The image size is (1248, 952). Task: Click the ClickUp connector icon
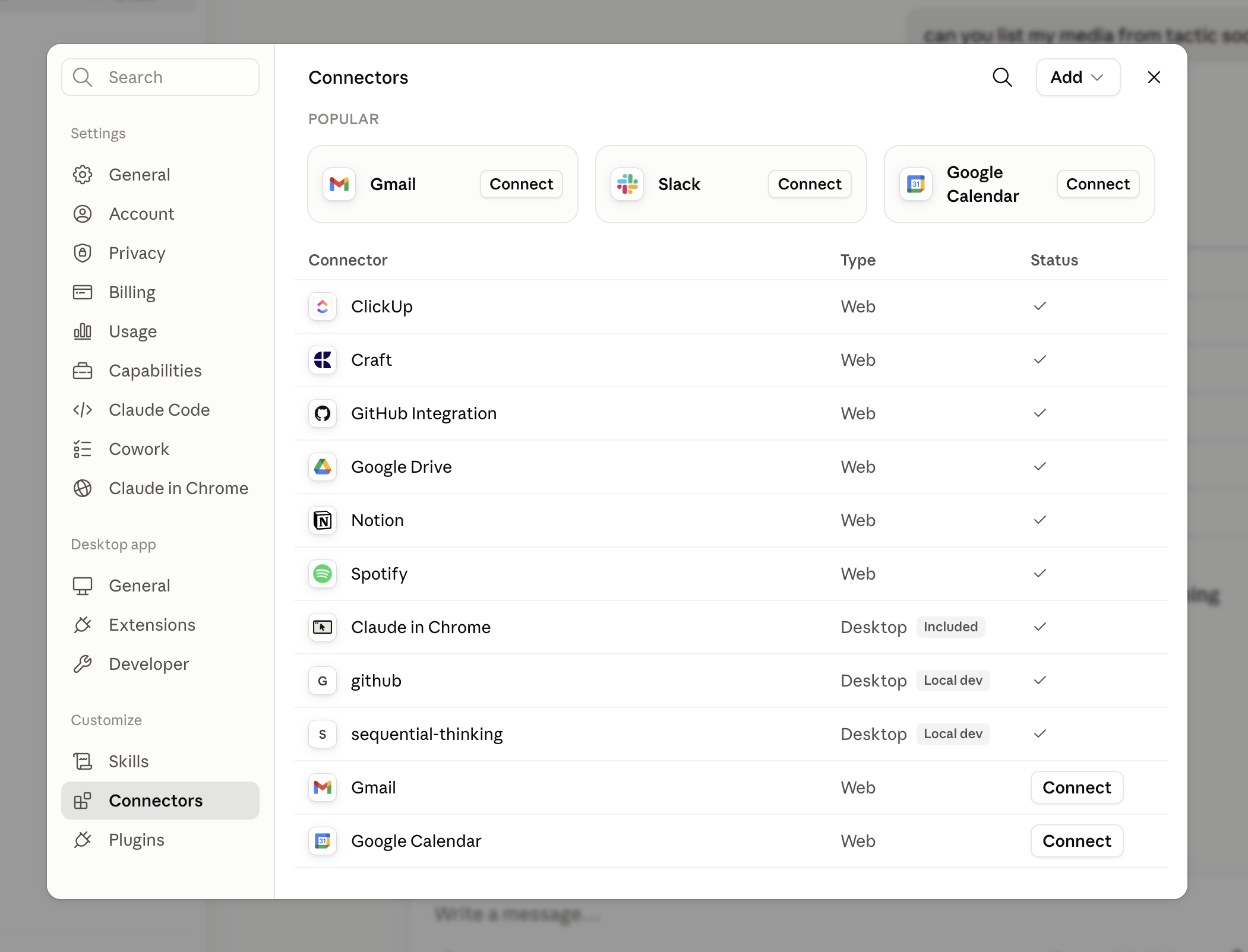(x=323, y=306)
